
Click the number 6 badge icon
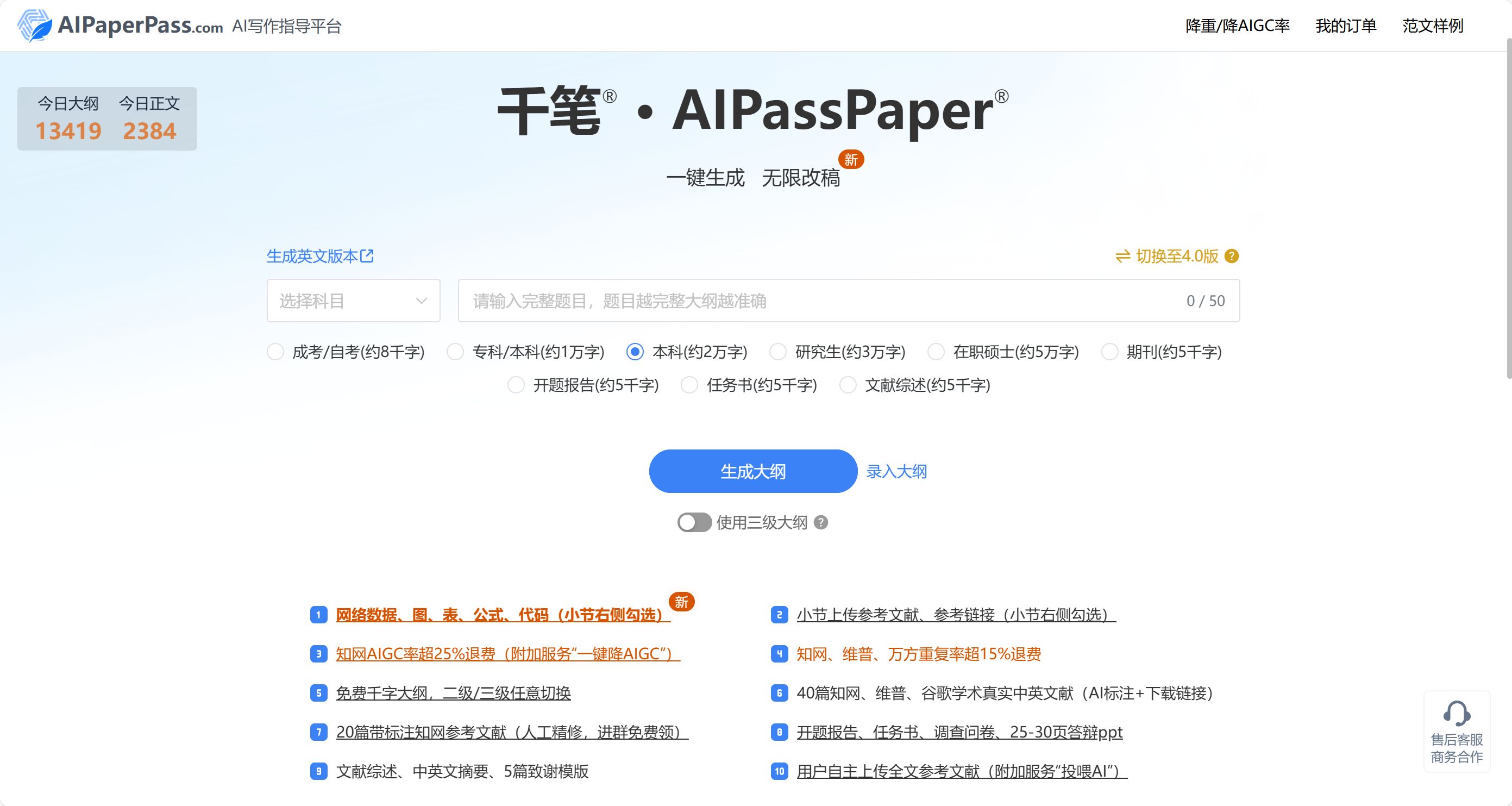(780, 693)
